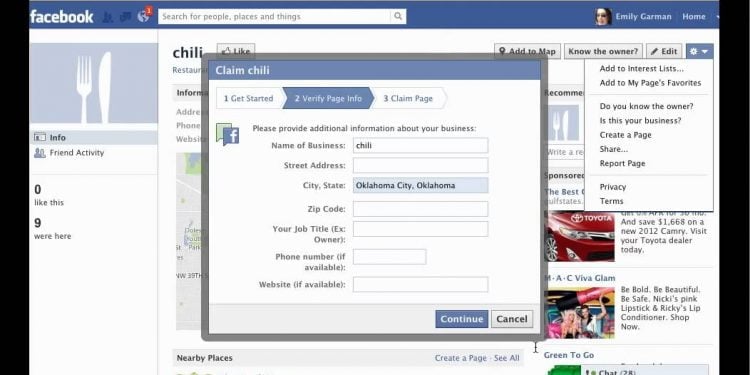Cancel the Claim chili dialog
The image size is (750, 375).
click(512, 319)
